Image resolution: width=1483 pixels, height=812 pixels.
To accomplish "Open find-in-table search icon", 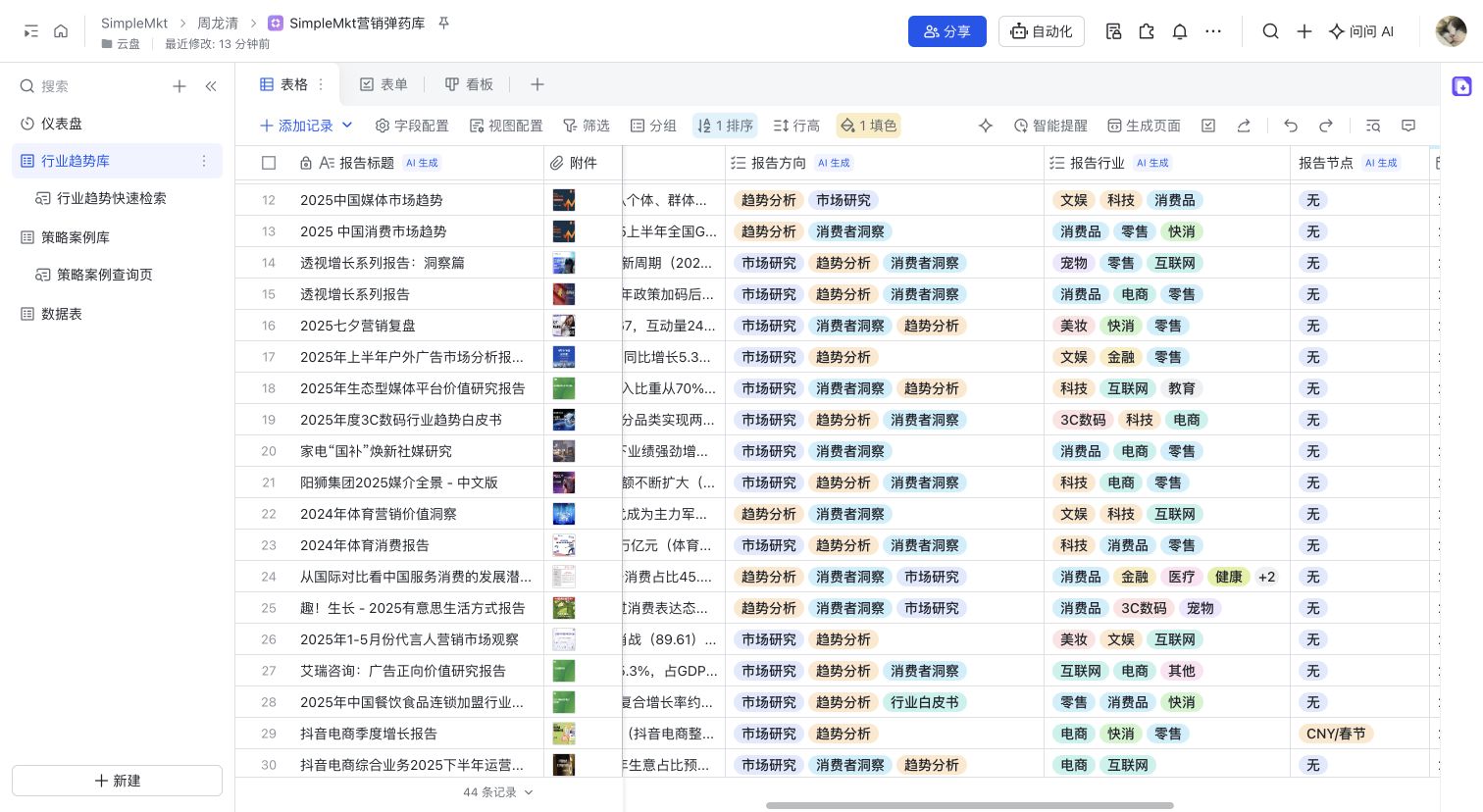I will click(1373, 126).
